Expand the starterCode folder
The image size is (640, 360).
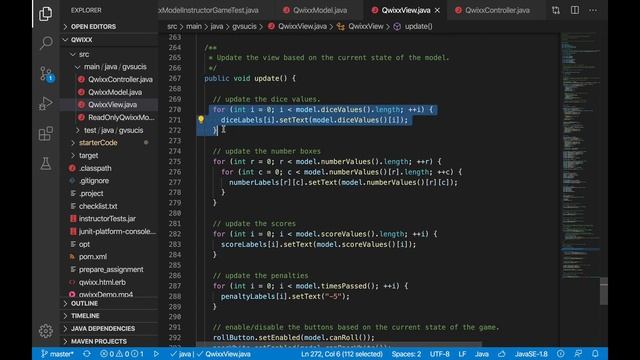coord(98,143)
